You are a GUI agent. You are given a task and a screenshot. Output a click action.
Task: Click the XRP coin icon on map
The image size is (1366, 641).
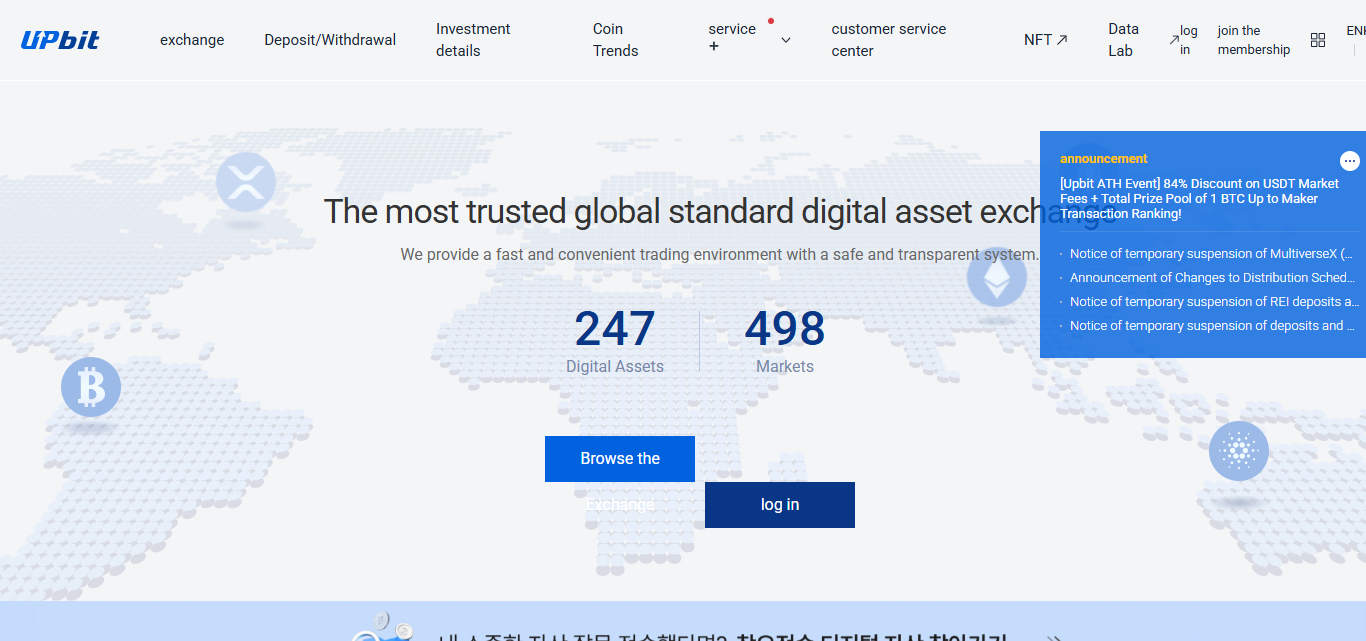[x=246, y=182]
